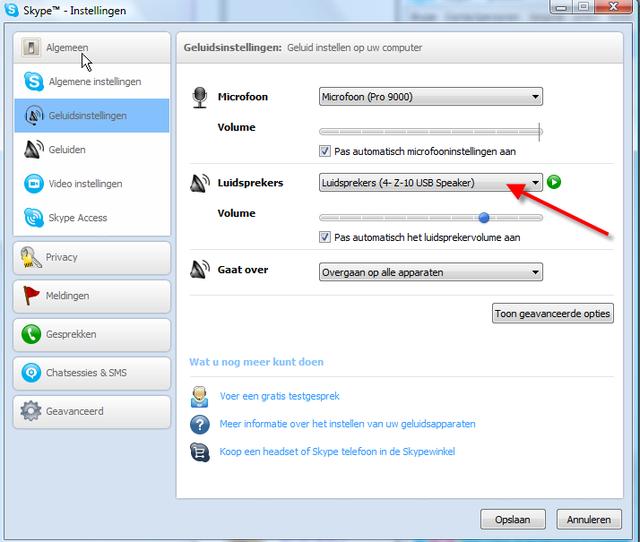Toggle automatic speaker volume checkbox
Image resolution: width=640 pixels, height=542 pixels.
click(x=325, y=237)
